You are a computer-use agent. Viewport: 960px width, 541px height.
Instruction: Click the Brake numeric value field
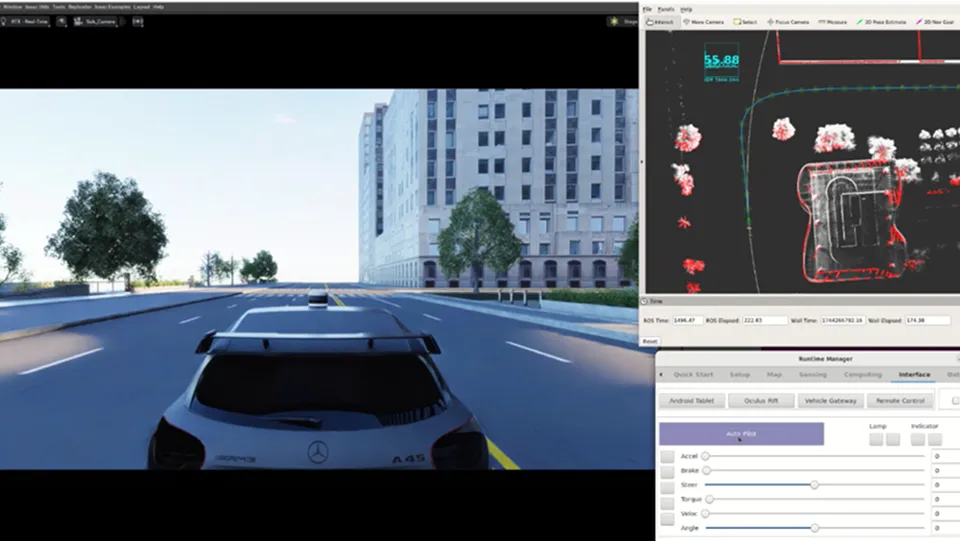[945, 471]
